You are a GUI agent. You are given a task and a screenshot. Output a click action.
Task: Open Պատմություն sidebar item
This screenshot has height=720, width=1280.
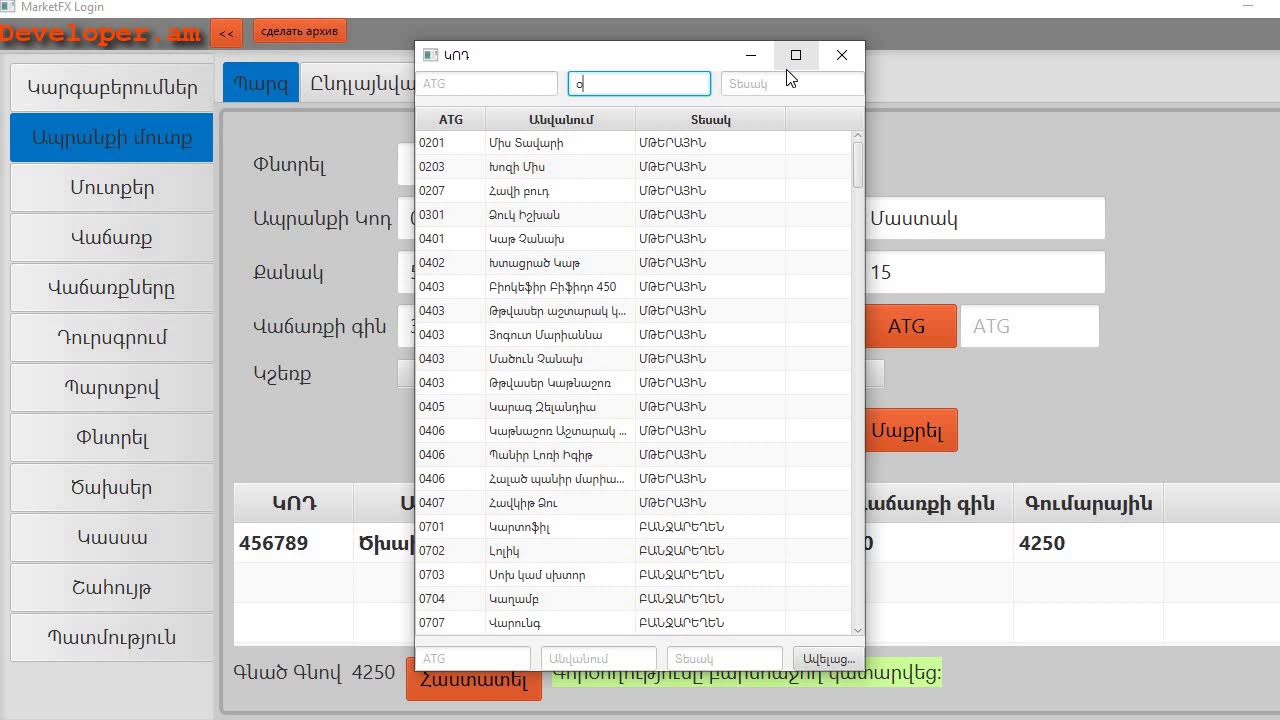[112, 637]
